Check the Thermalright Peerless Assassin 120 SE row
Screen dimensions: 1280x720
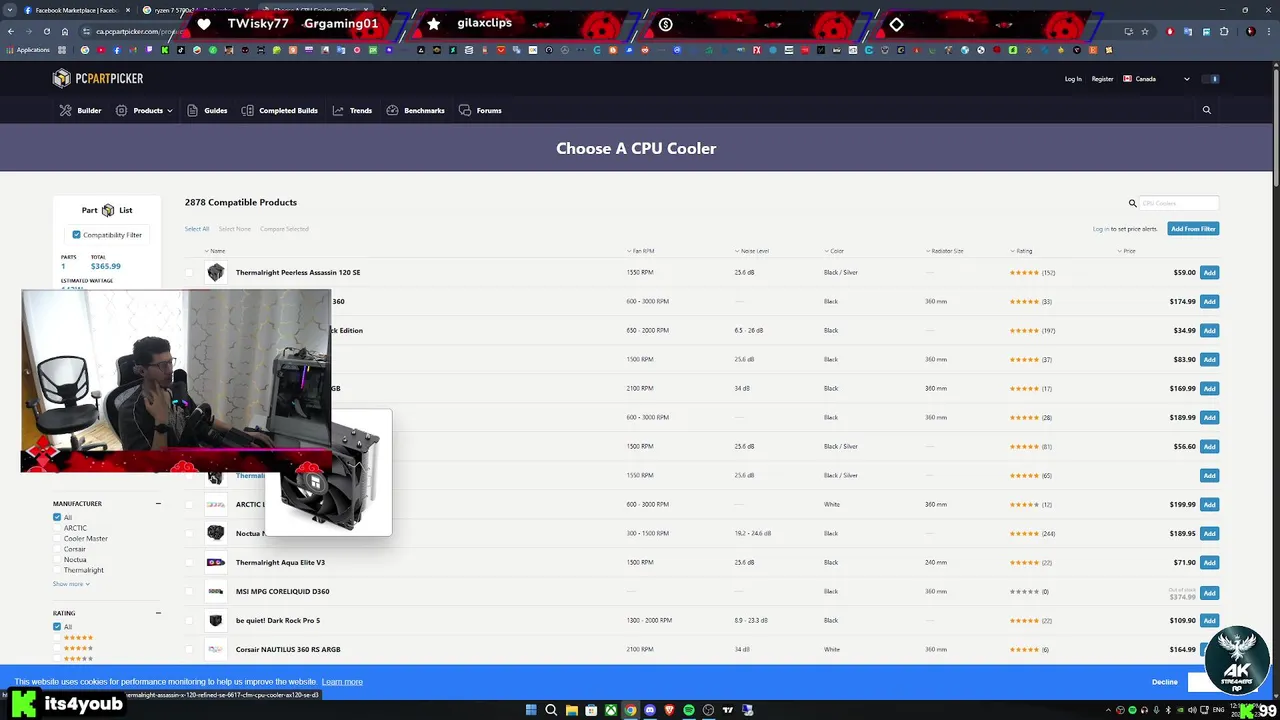pyautogui.click(x=189, y=273)
